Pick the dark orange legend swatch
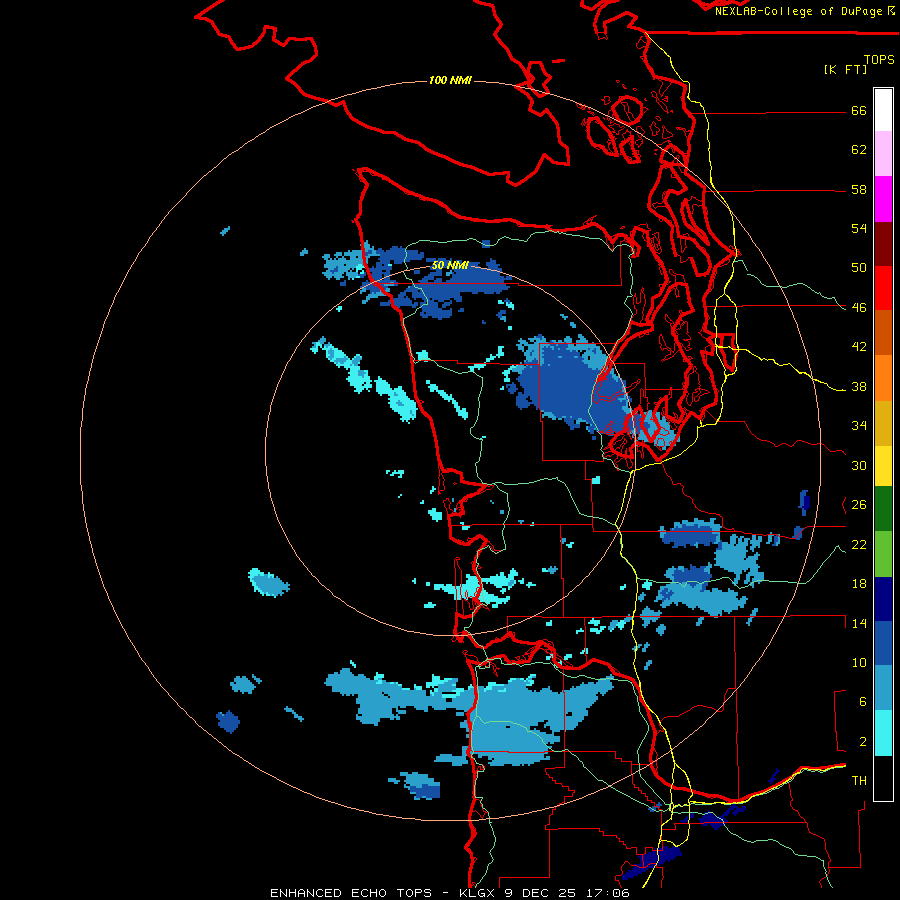Viewport: 900px width, 900px height. tap(883, 332)
